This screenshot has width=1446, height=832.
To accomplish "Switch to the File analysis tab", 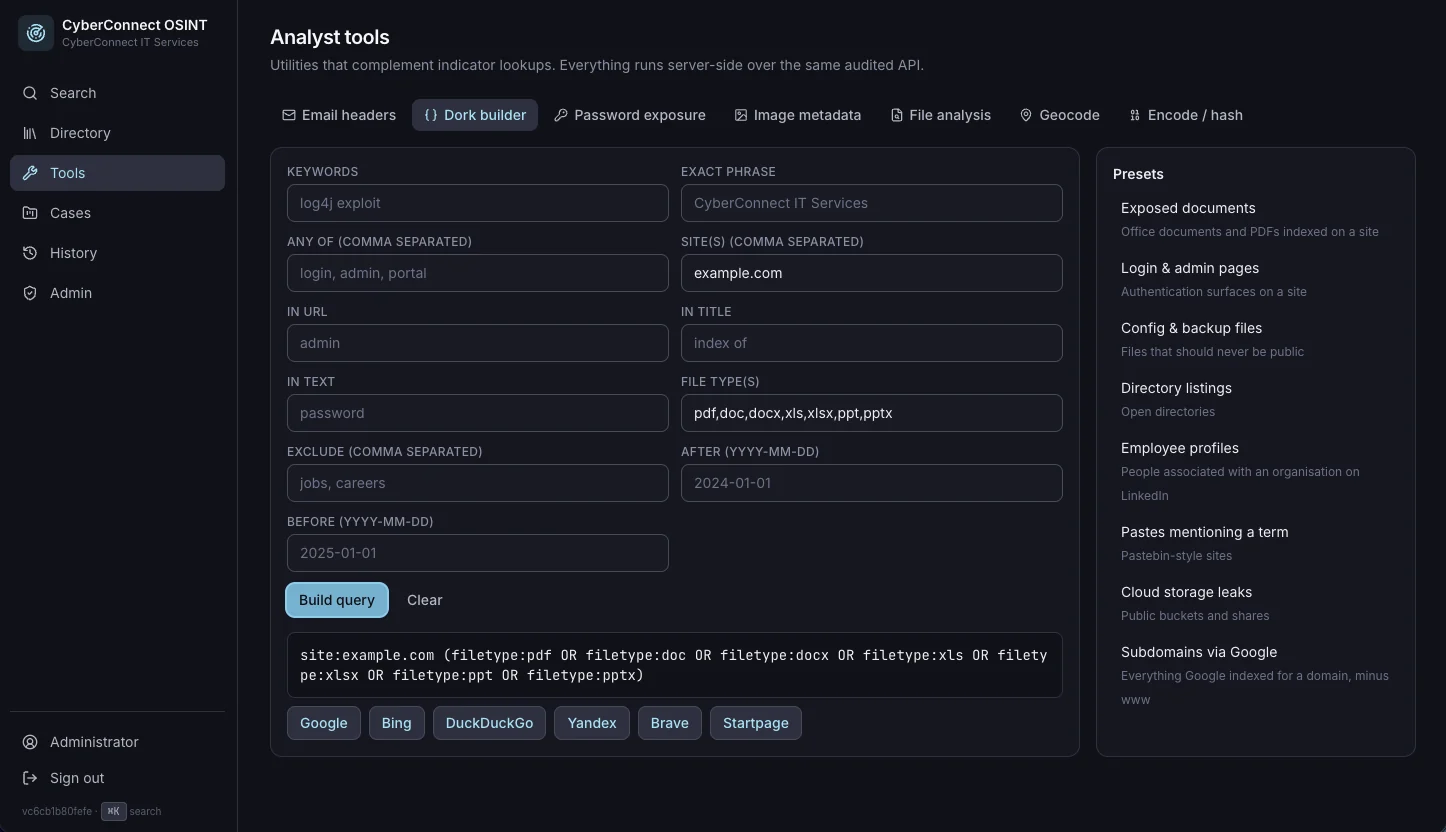I will [940, 115].
